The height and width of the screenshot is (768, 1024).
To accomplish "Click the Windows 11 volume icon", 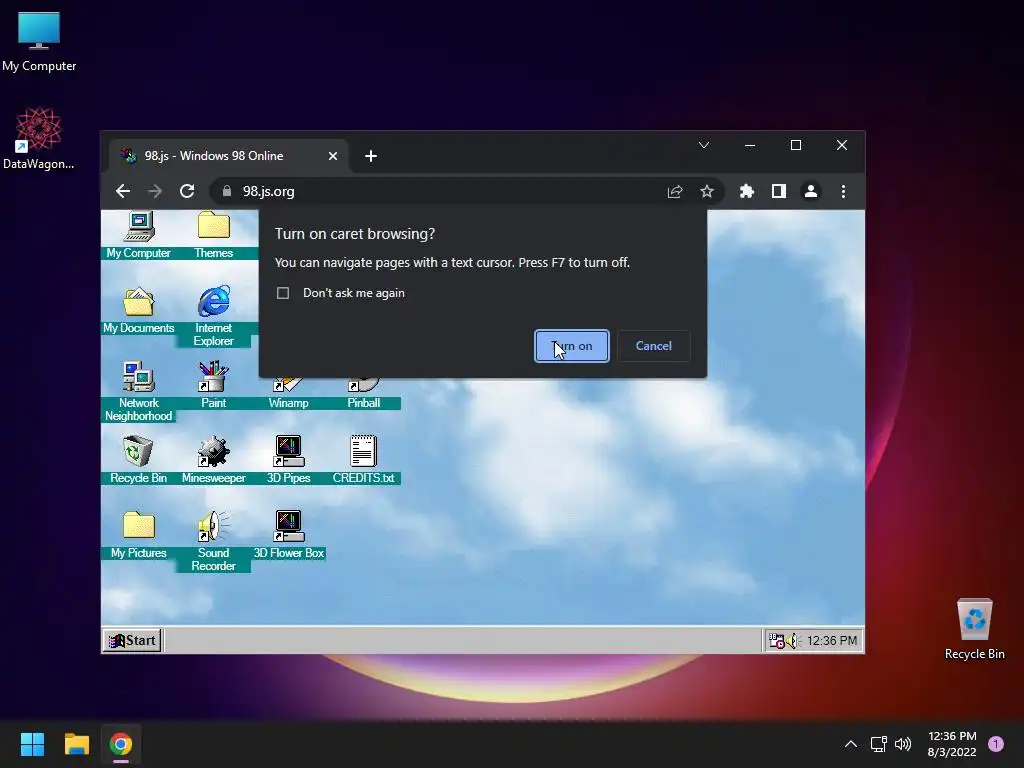I will (x=903, y=744).
